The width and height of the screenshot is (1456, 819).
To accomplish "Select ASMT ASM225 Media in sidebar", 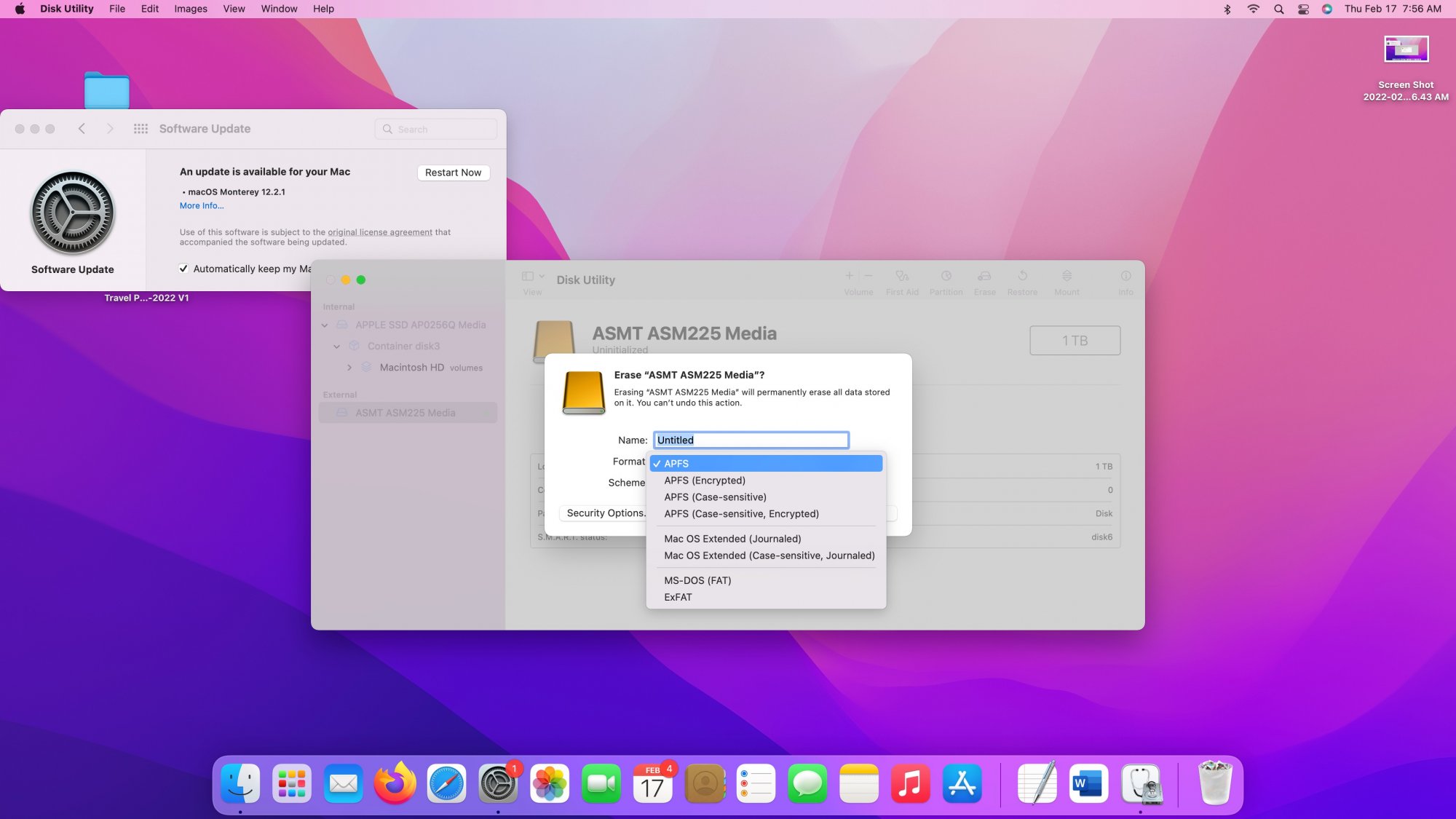I will [405, 413].
